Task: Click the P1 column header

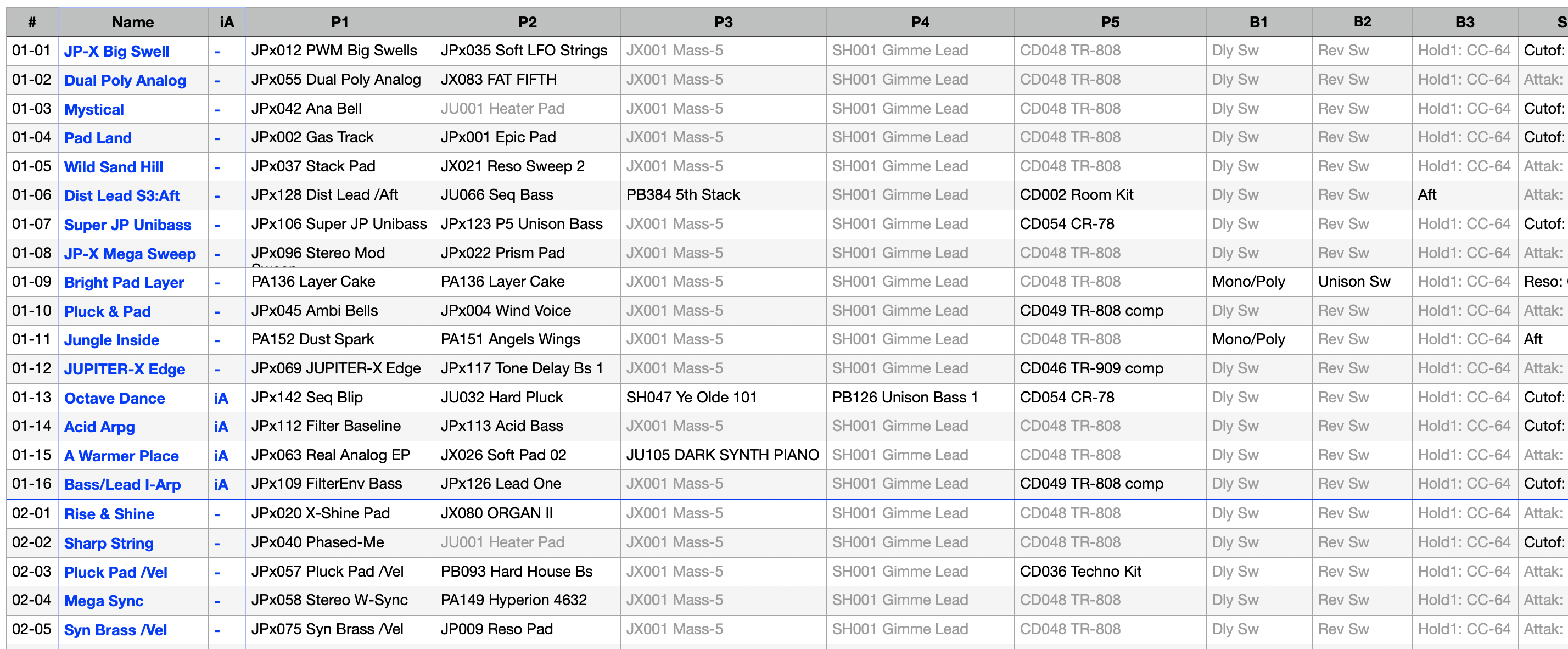Action: [340, 23]
